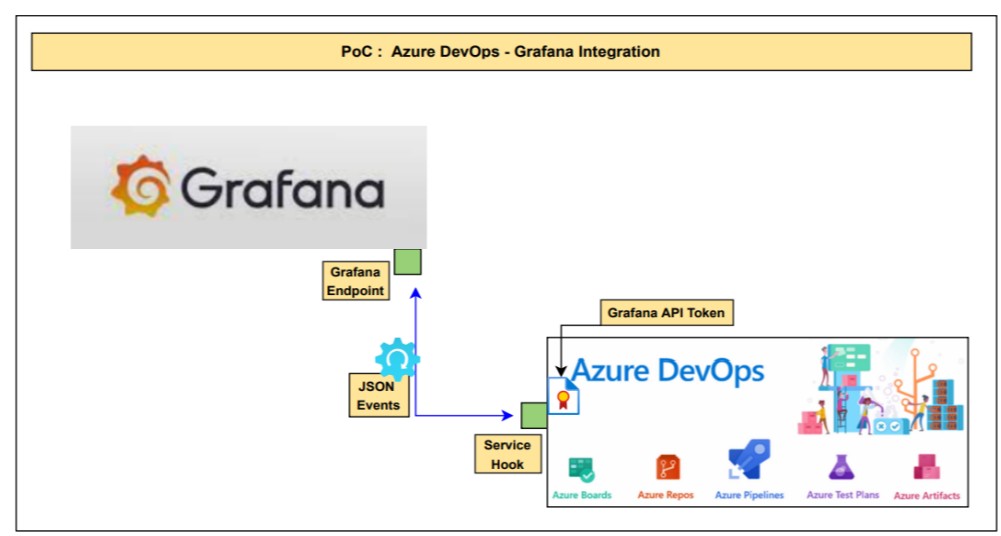Click the Azure Boards icon
Viewport: 1001px width, 536px height.
tap(582, 470)
